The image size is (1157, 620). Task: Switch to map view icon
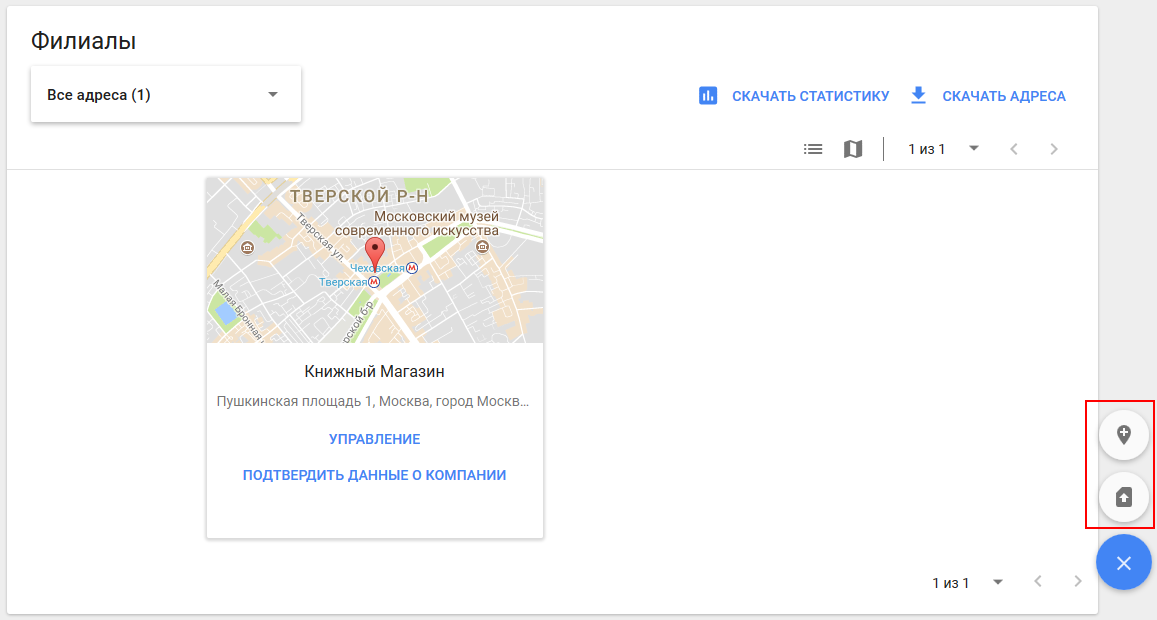(853, 149)
